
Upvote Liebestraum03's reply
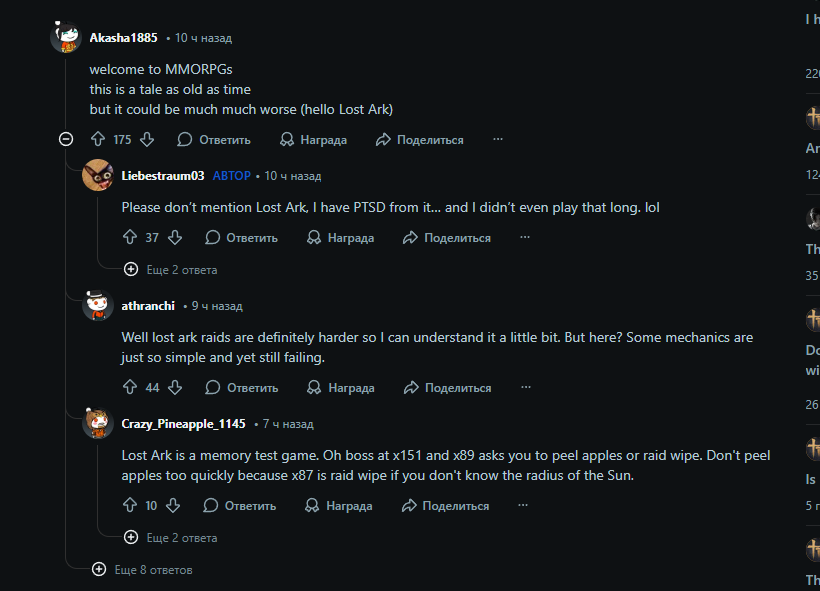pyautogui.click(x=129, y=238)
